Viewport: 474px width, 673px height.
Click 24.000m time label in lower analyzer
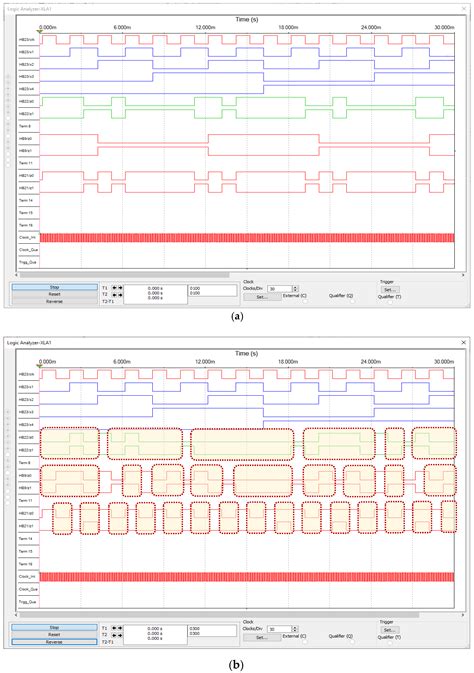click(x=371, y=361)
